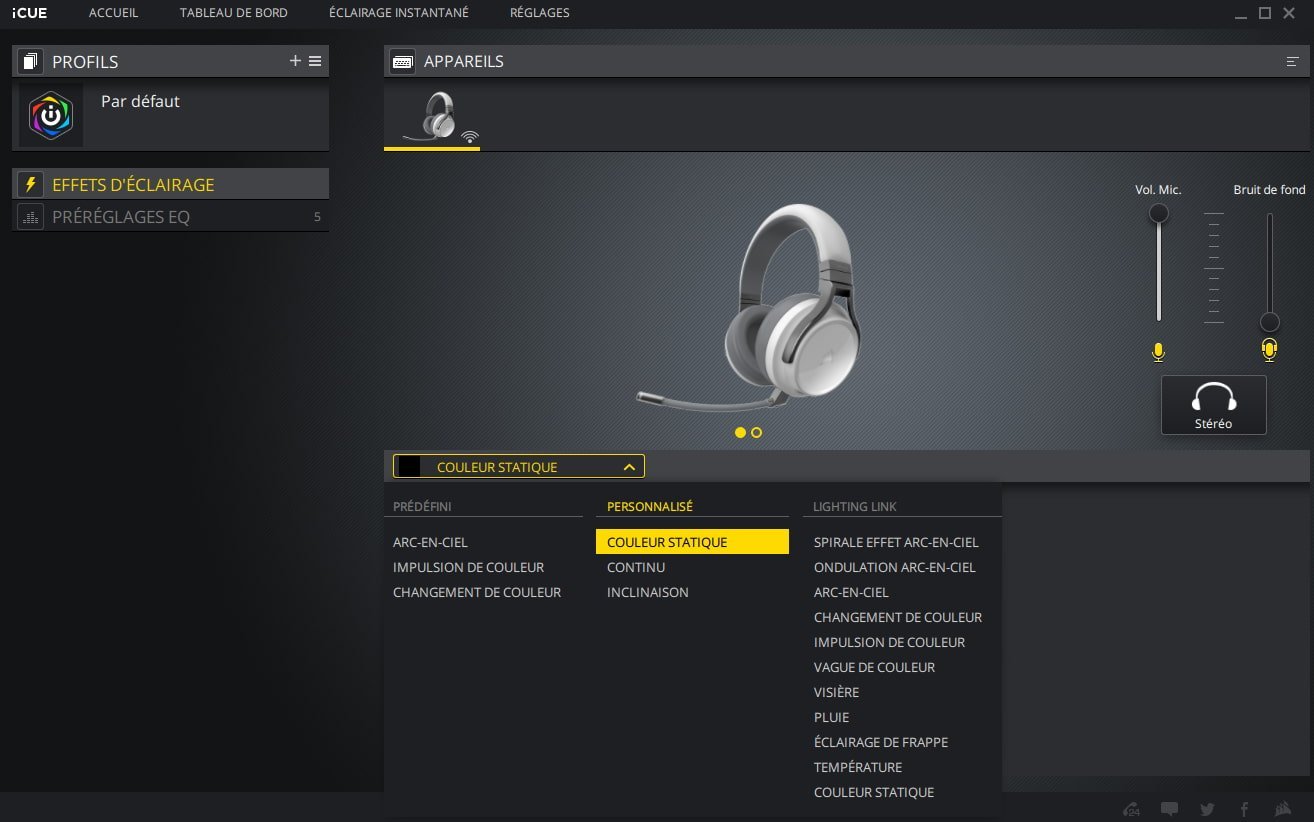Choose Spirale effet arc-en-ciel lighting link
The height and width of the screenshot is (822, 1314).
pos(895,542)
